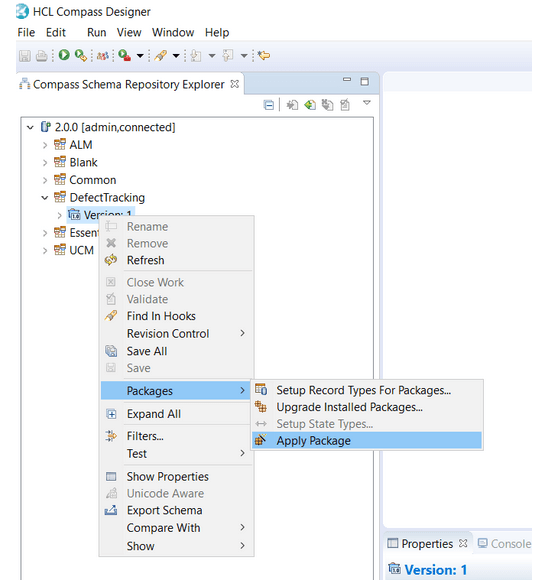Image resolution: width=542 pixels, height=580 pixels.
Task: Switch to the Console tab
Action: click(504, 544)
